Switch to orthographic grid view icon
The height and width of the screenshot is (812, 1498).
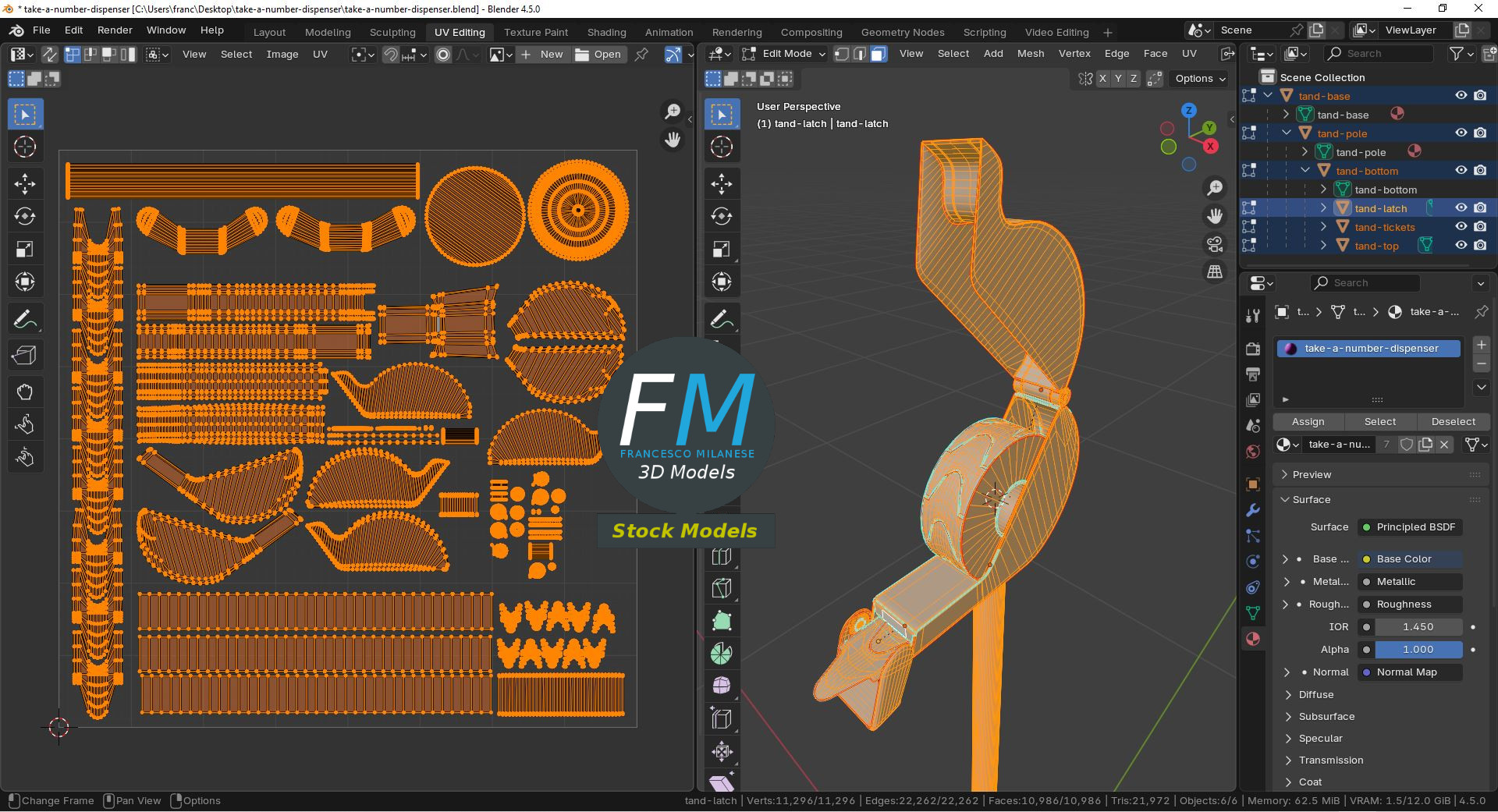coord(1215,272)
